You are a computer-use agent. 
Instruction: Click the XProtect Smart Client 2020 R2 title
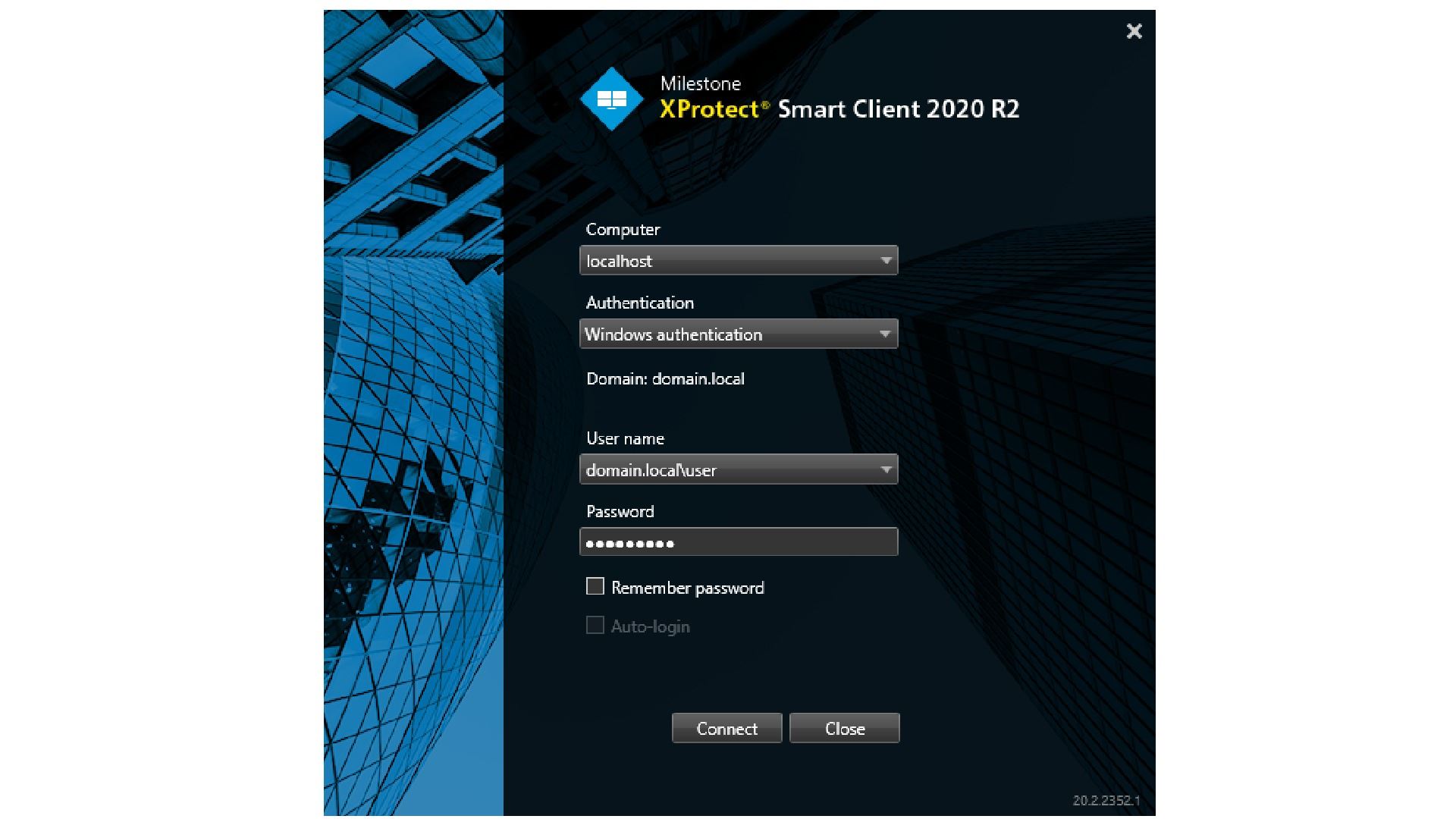(839, 109)
